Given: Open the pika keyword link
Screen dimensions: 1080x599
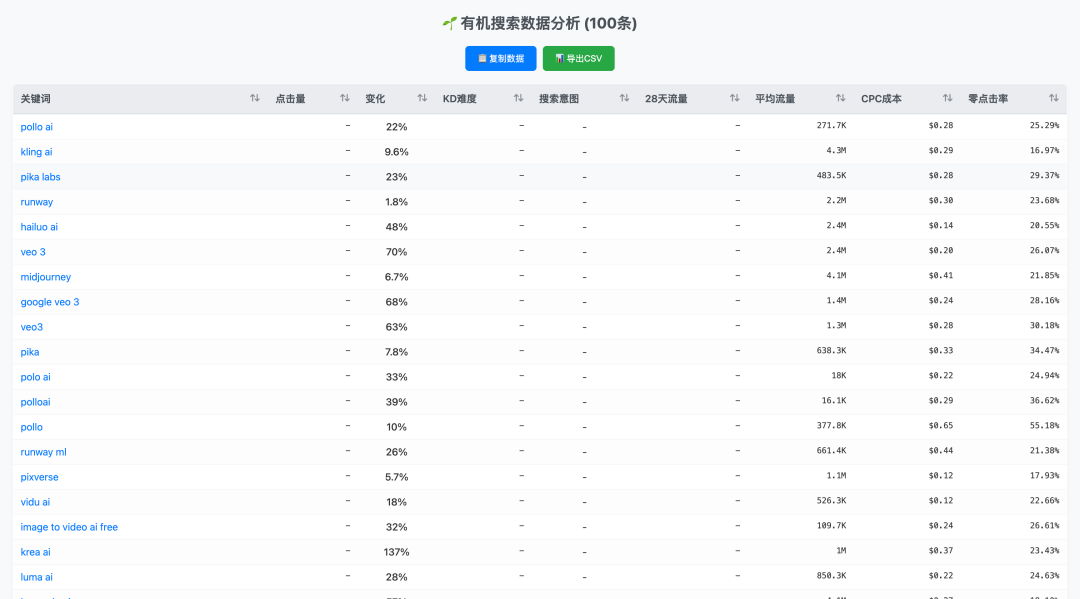Looking at the screenshot, I should pos(30,352).
